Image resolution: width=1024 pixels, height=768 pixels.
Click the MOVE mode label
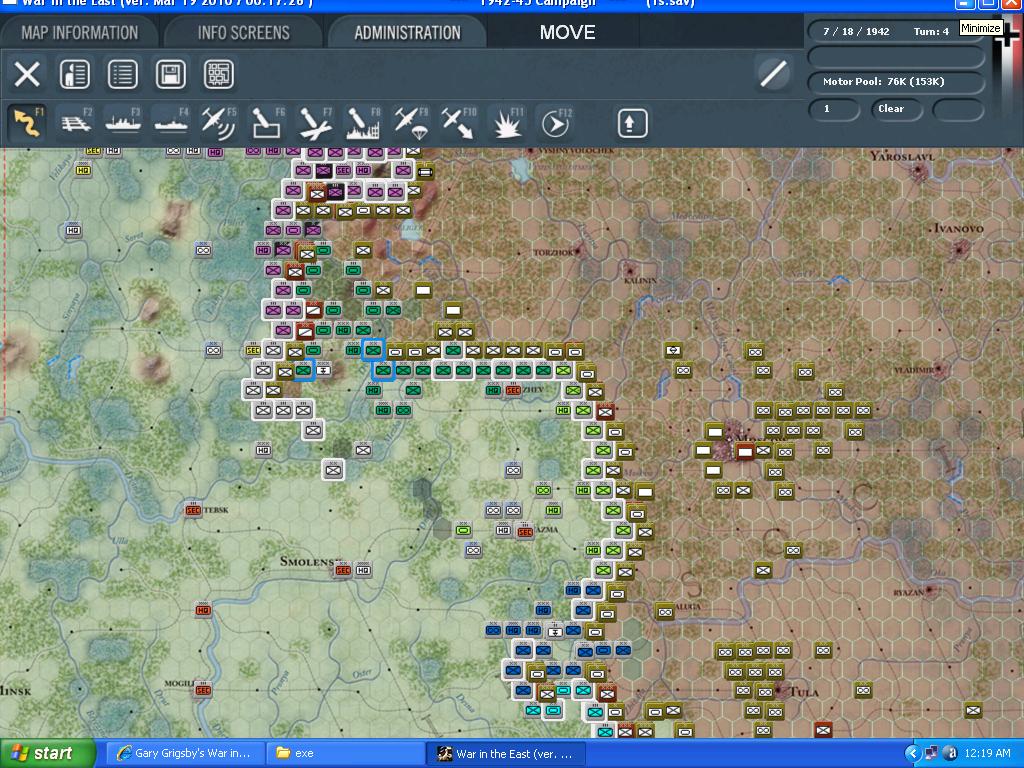(567, 33)
